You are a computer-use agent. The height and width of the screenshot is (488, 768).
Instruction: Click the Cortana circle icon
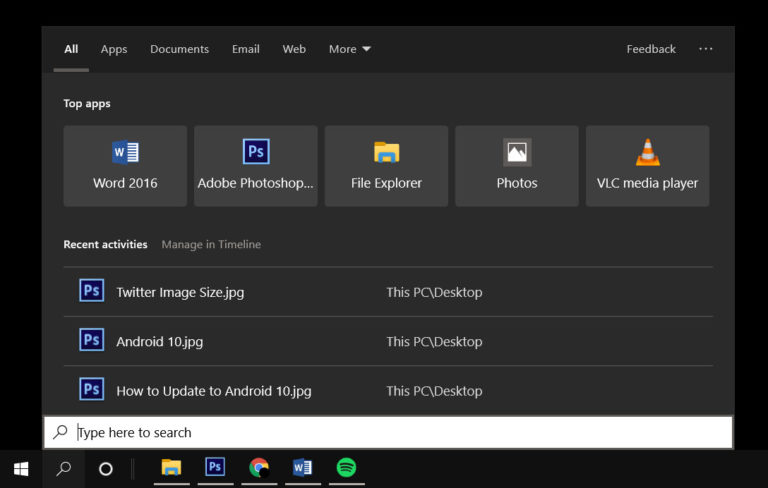pos(106,468)
